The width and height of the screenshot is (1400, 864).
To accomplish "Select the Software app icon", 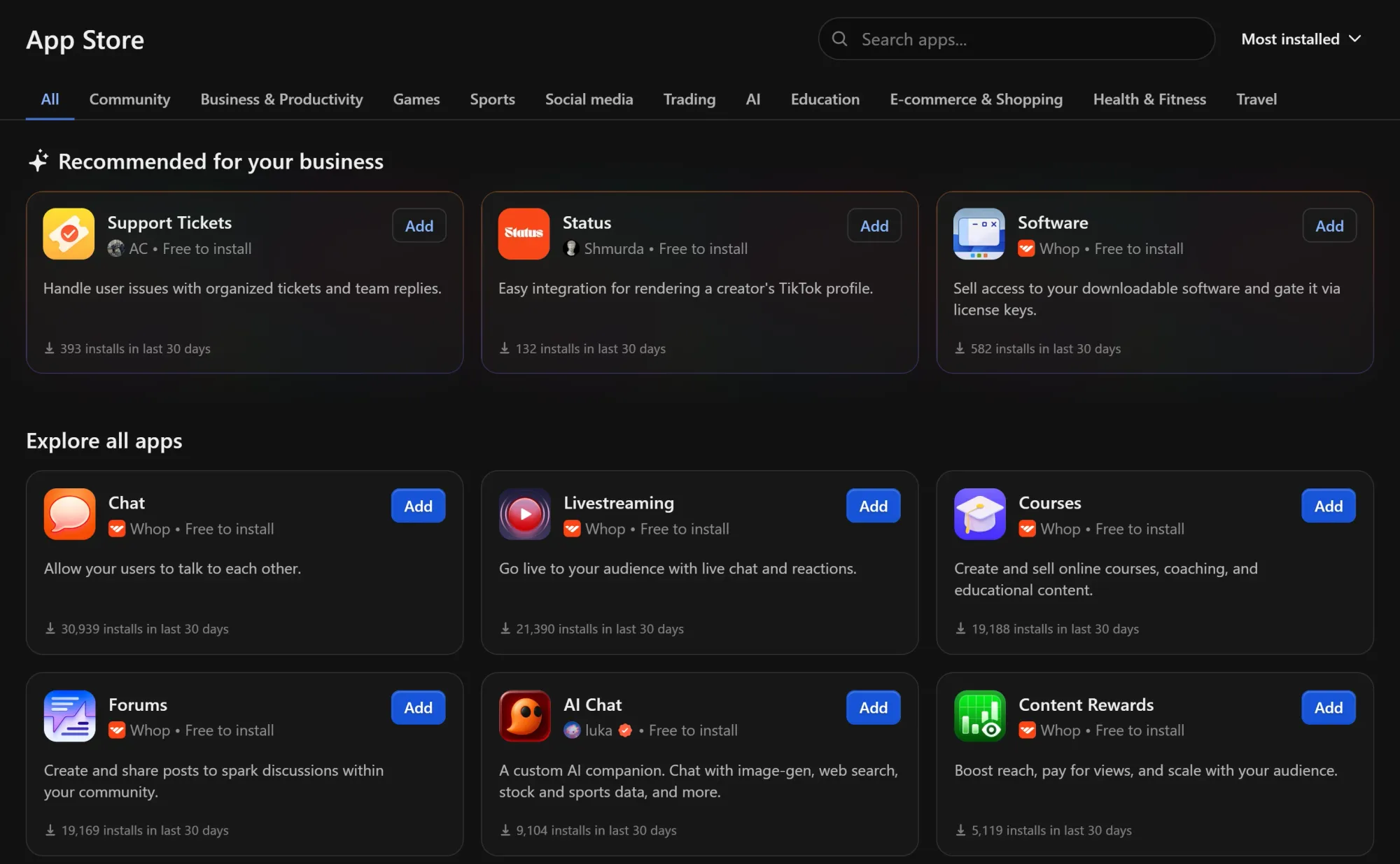I will [979, 234].
